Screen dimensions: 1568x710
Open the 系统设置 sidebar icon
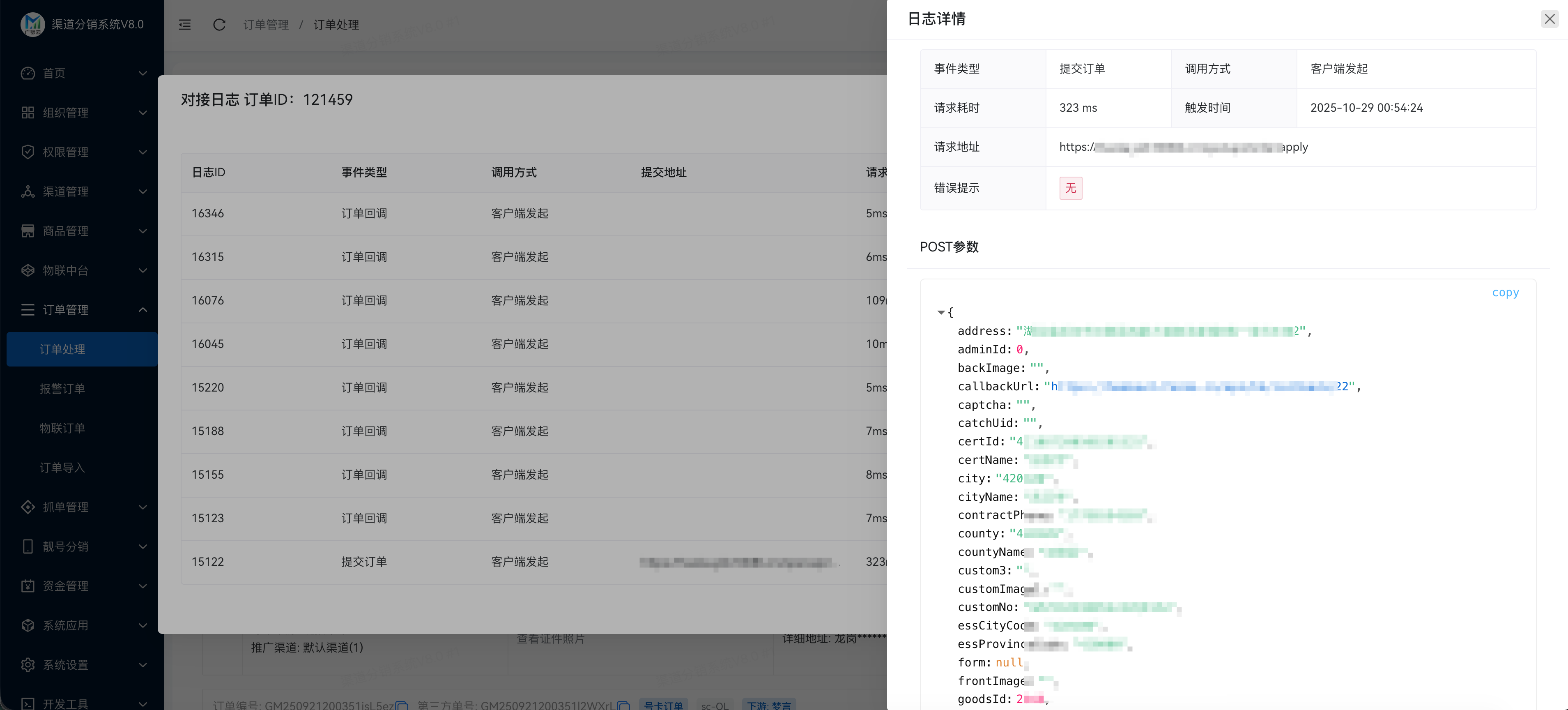(x=28, y=664)
